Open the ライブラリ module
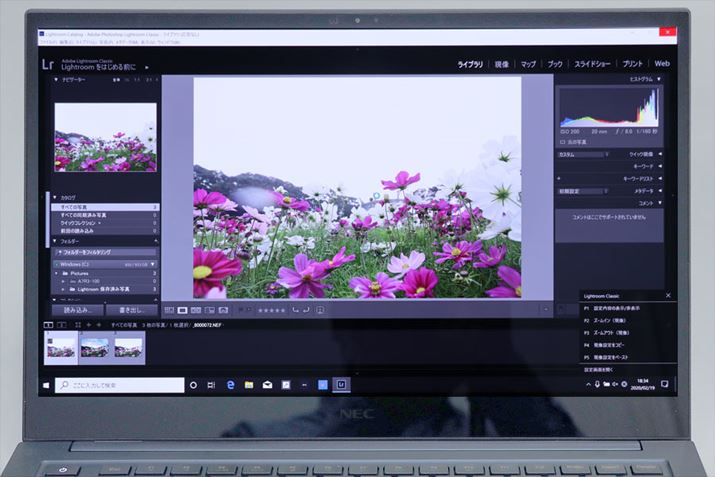715x477 pixels. point(470,64)
